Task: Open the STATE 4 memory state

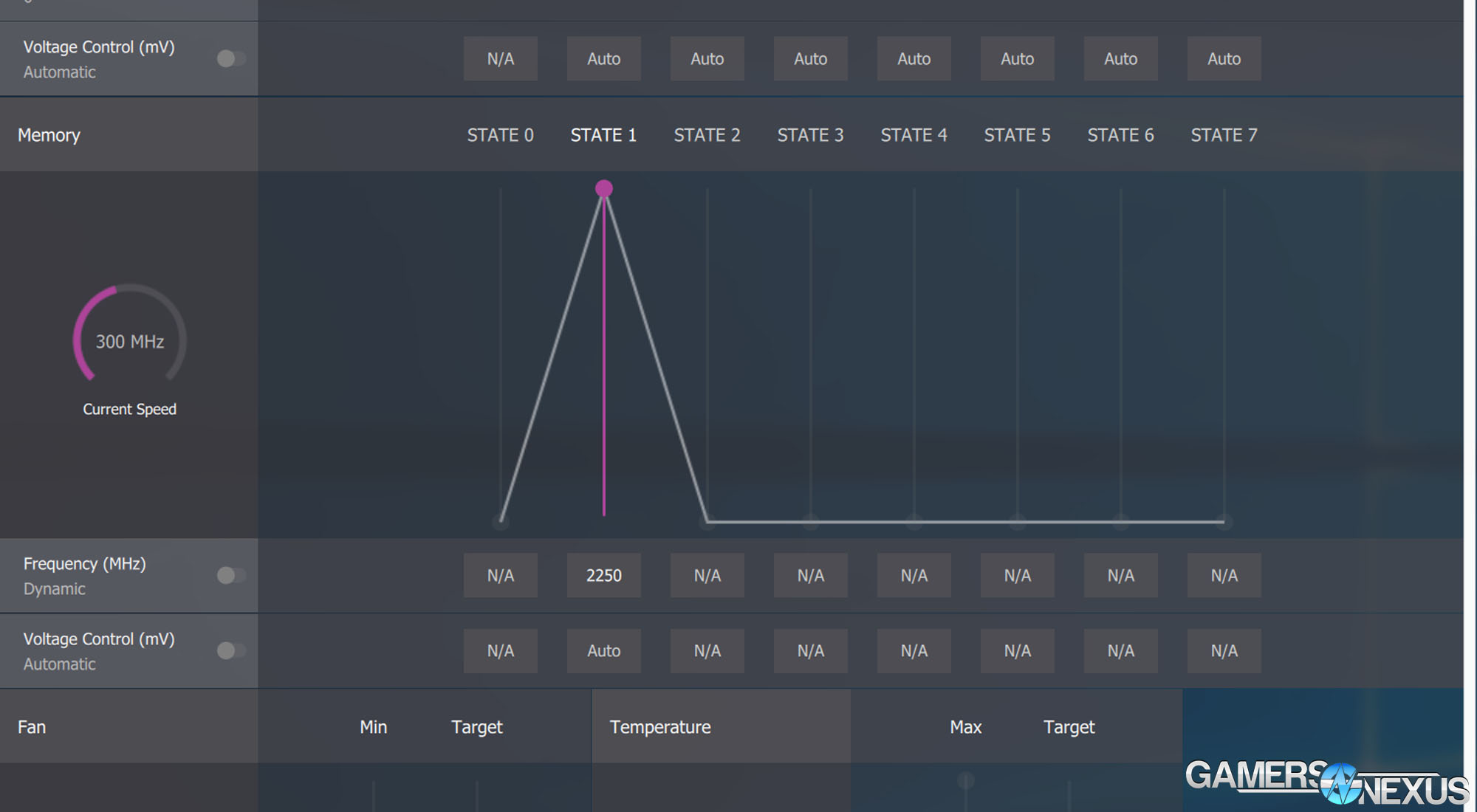Action: tap(914, 135)
